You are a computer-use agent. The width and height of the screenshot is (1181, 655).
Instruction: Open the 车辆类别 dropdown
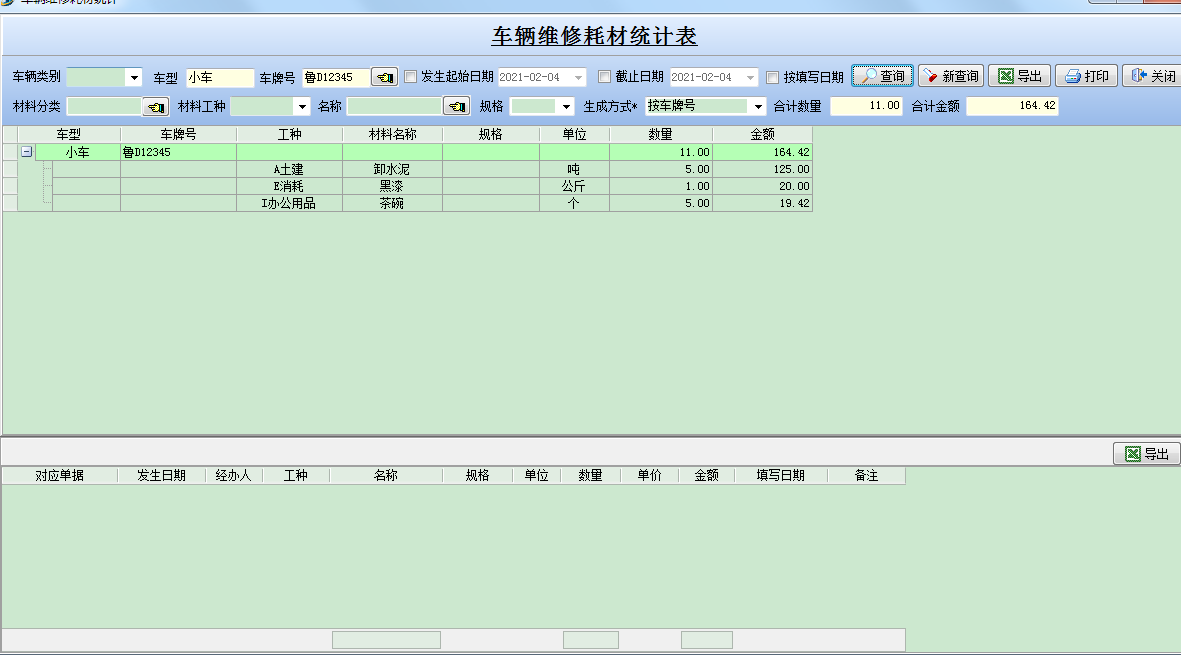point(133,75)
